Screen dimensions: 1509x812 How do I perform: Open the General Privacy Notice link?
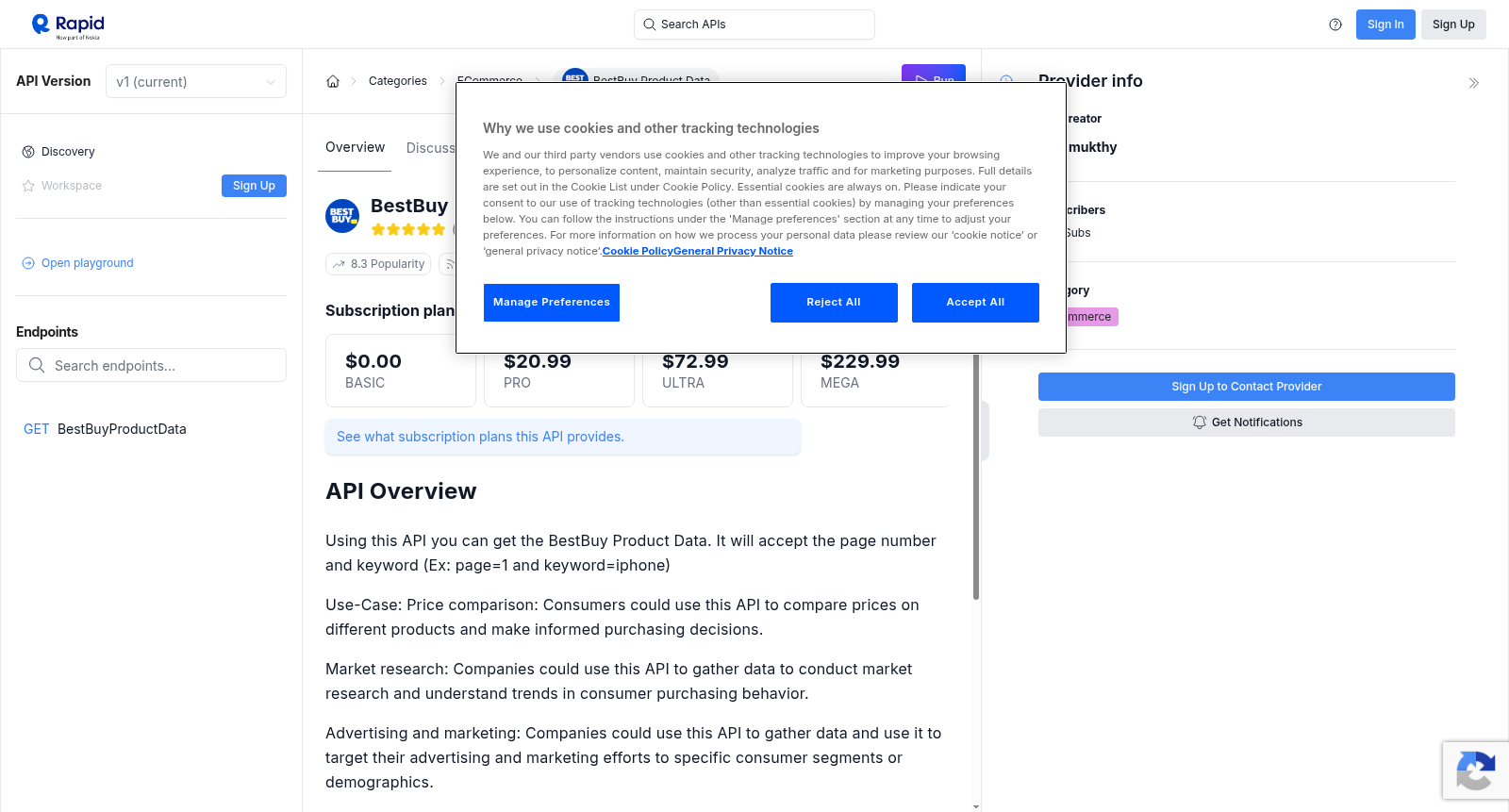coord(733,252)
